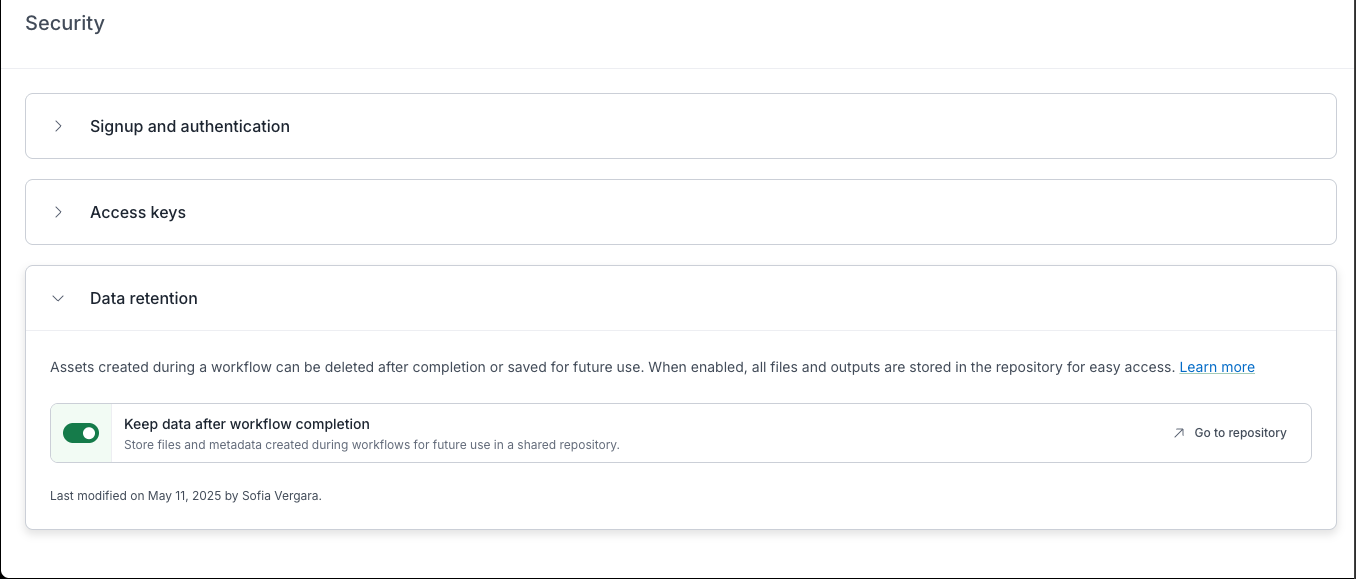Click the Data retention section title

tap(144, 298)
